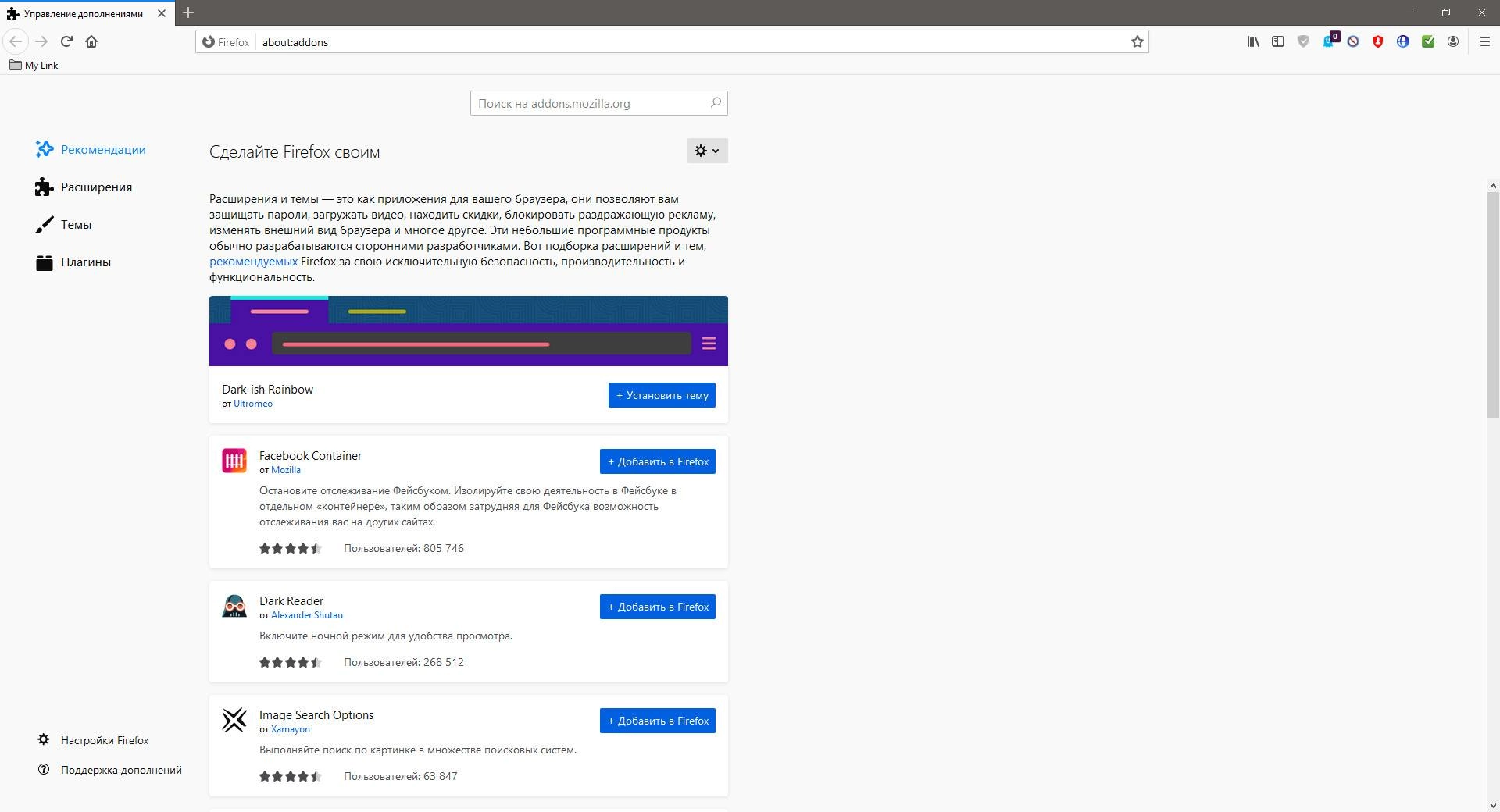Click the scrollbar down arrow

click(1493, 805)
